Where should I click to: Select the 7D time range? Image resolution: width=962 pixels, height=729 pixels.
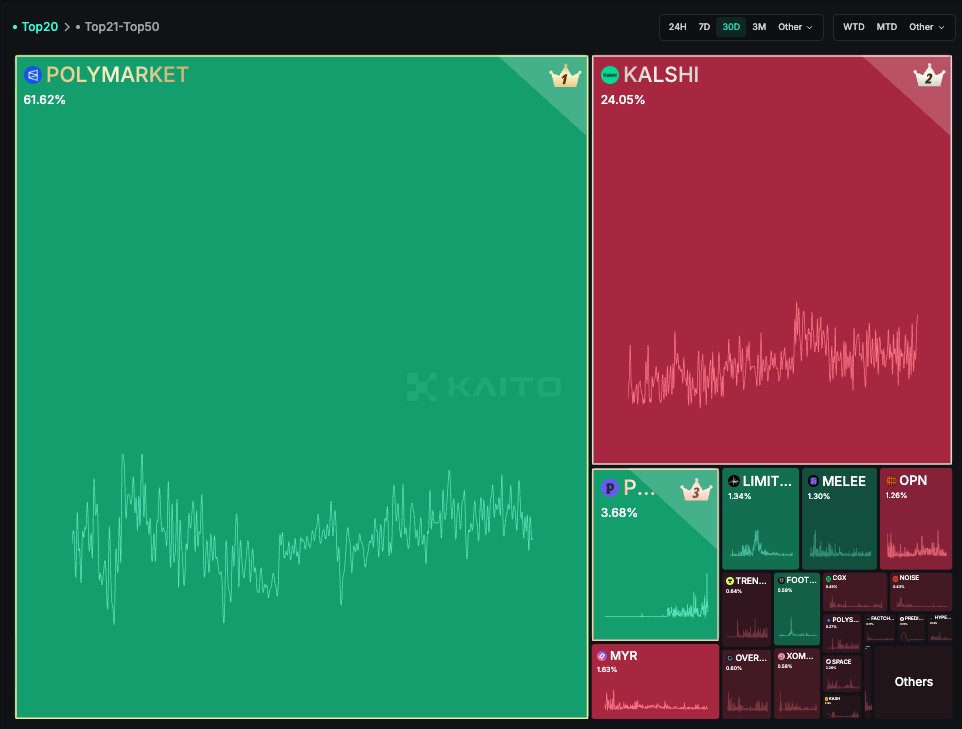(704, 27)
